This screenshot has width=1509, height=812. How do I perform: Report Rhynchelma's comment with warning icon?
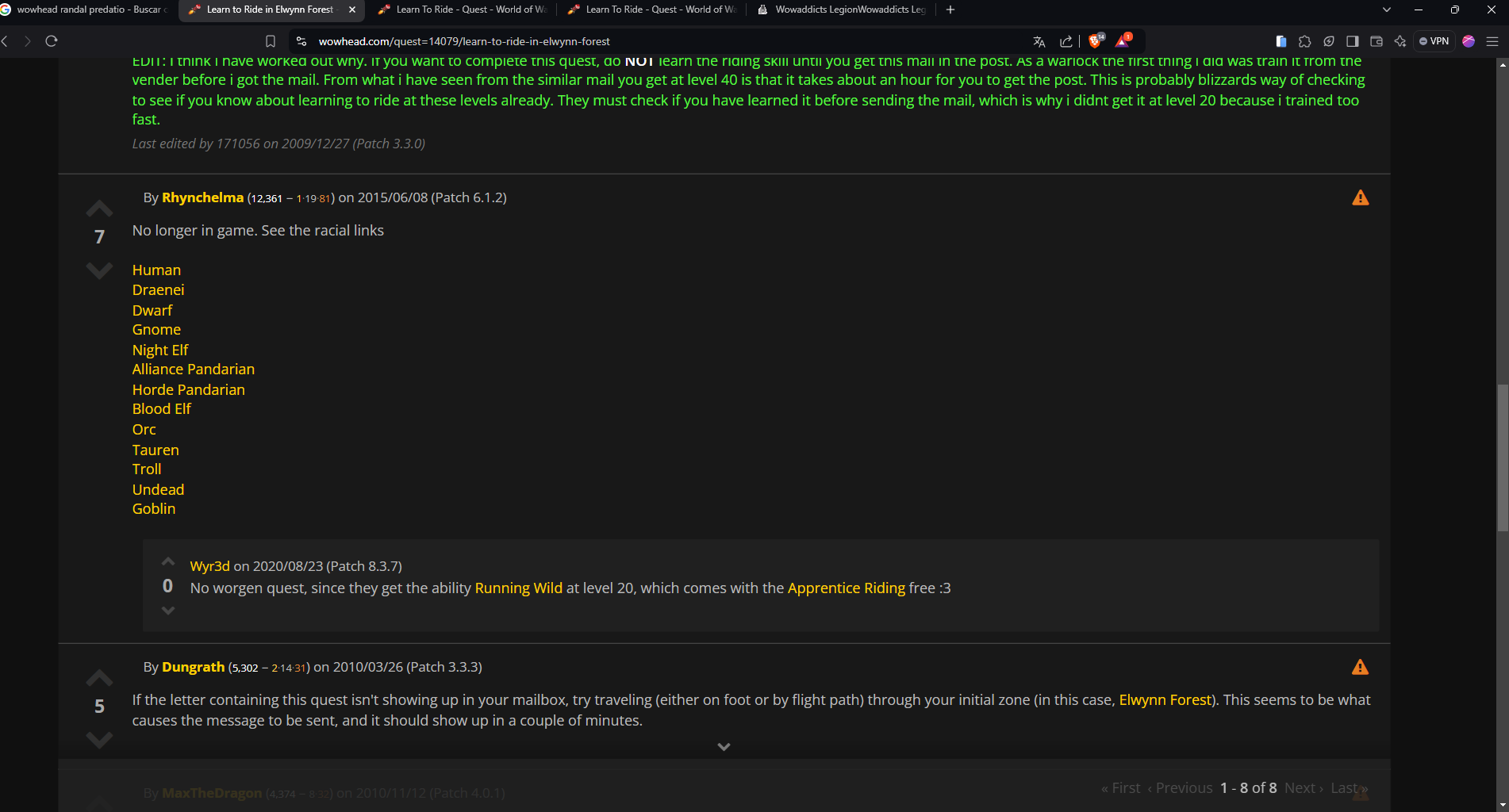tap(1360, 198)
